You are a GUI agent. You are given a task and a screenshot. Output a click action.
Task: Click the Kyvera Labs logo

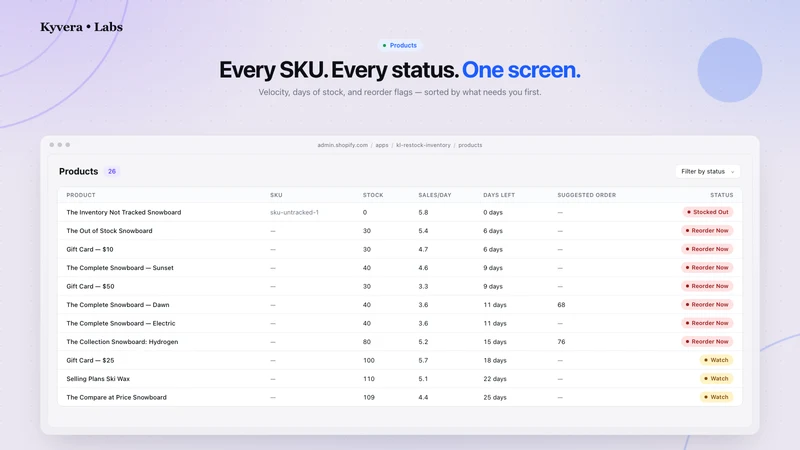[x=82, y=27]
